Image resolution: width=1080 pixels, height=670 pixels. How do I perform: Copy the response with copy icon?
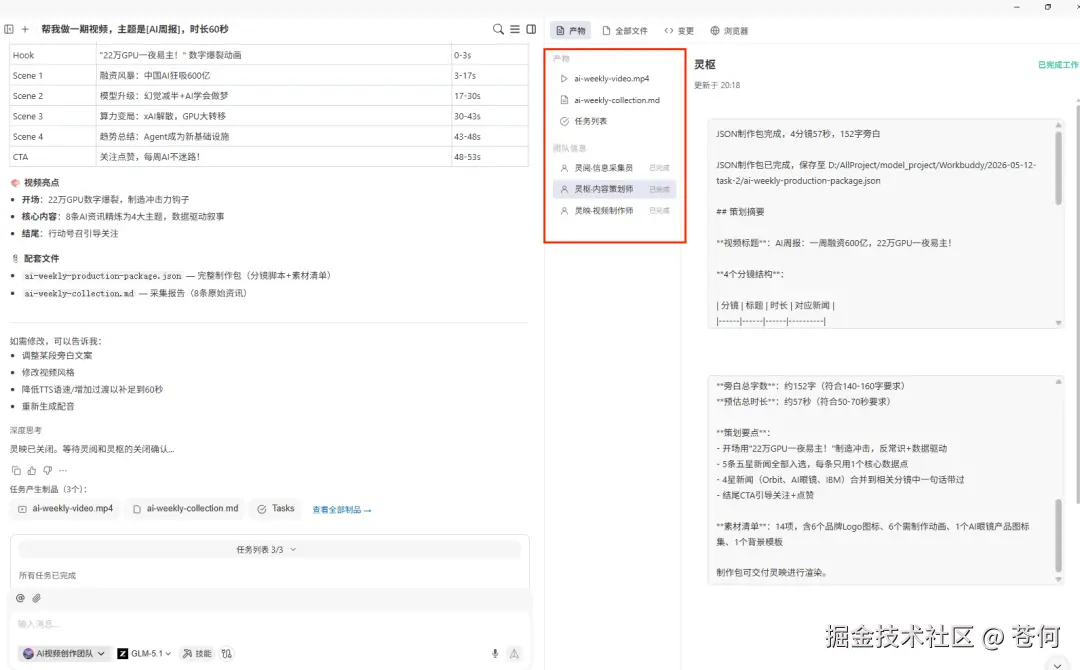[x=16, y=470]
